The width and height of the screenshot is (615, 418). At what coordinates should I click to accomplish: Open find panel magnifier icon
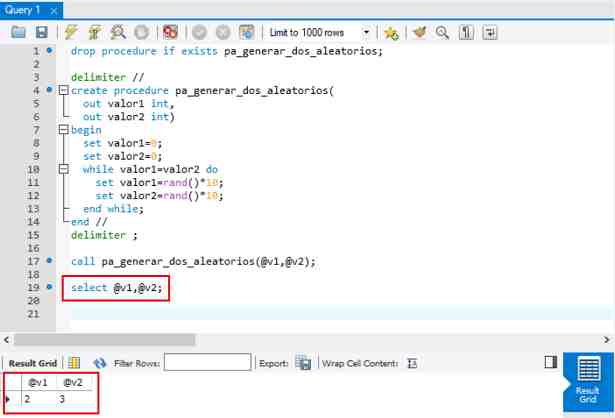[442, 32]
